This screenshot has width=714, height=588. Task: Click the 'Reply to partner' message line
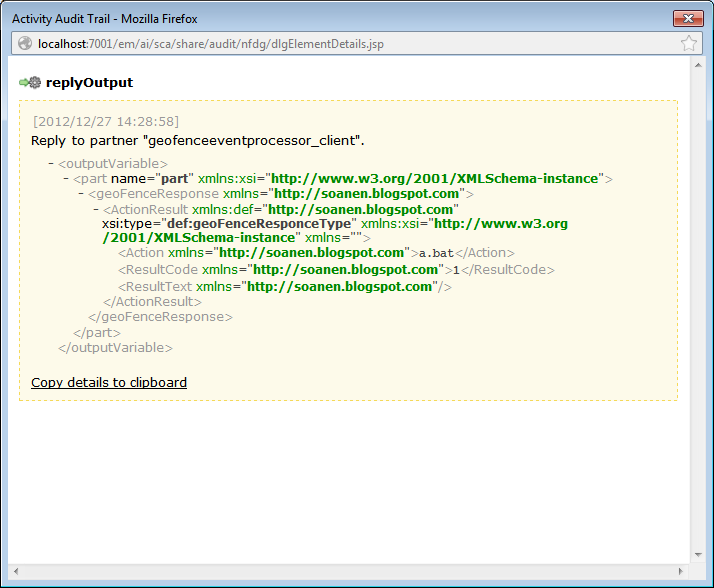point(198,141)
